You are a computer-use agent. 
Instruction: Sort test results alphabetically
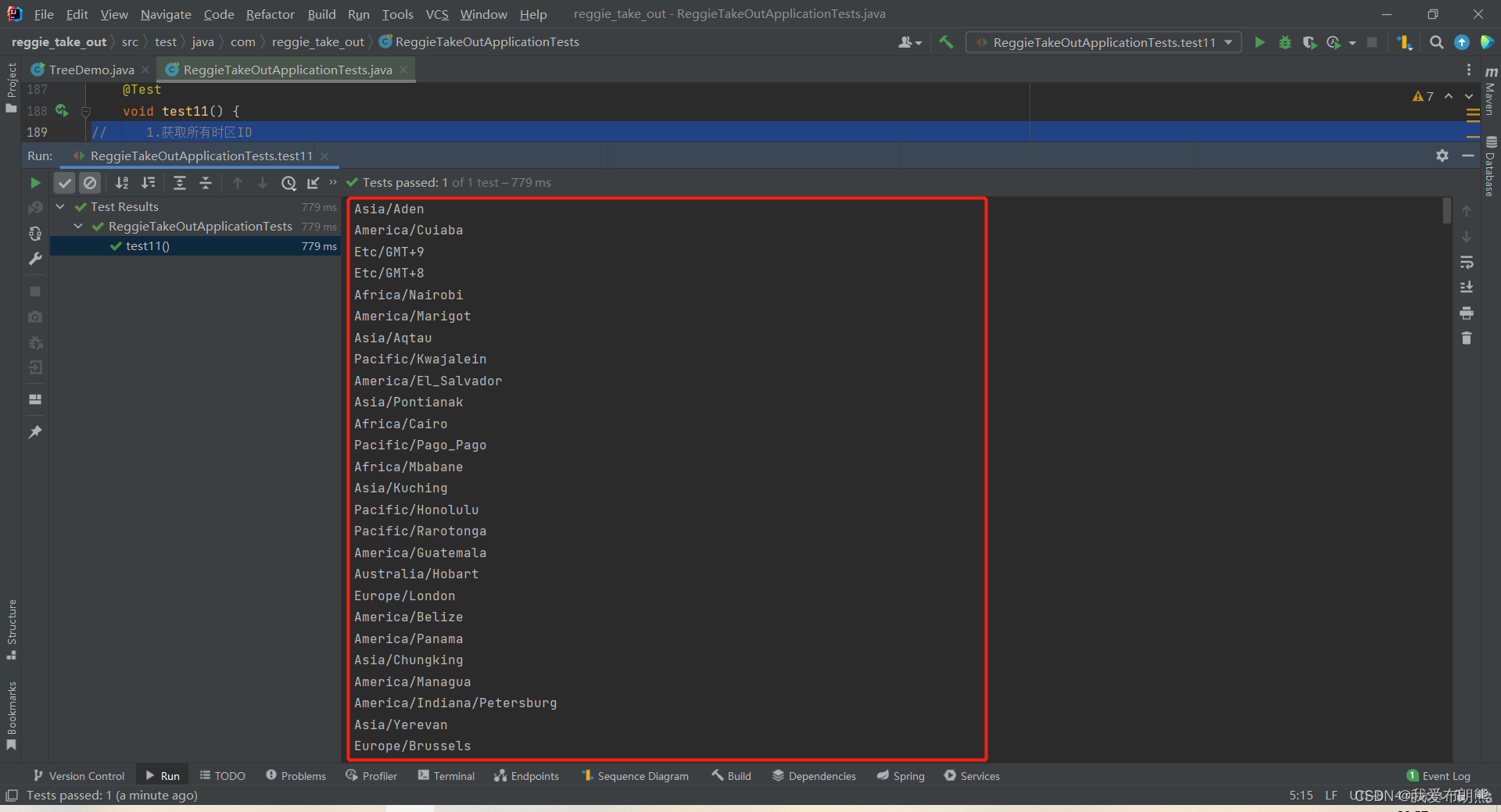click(x=122, y=183)
